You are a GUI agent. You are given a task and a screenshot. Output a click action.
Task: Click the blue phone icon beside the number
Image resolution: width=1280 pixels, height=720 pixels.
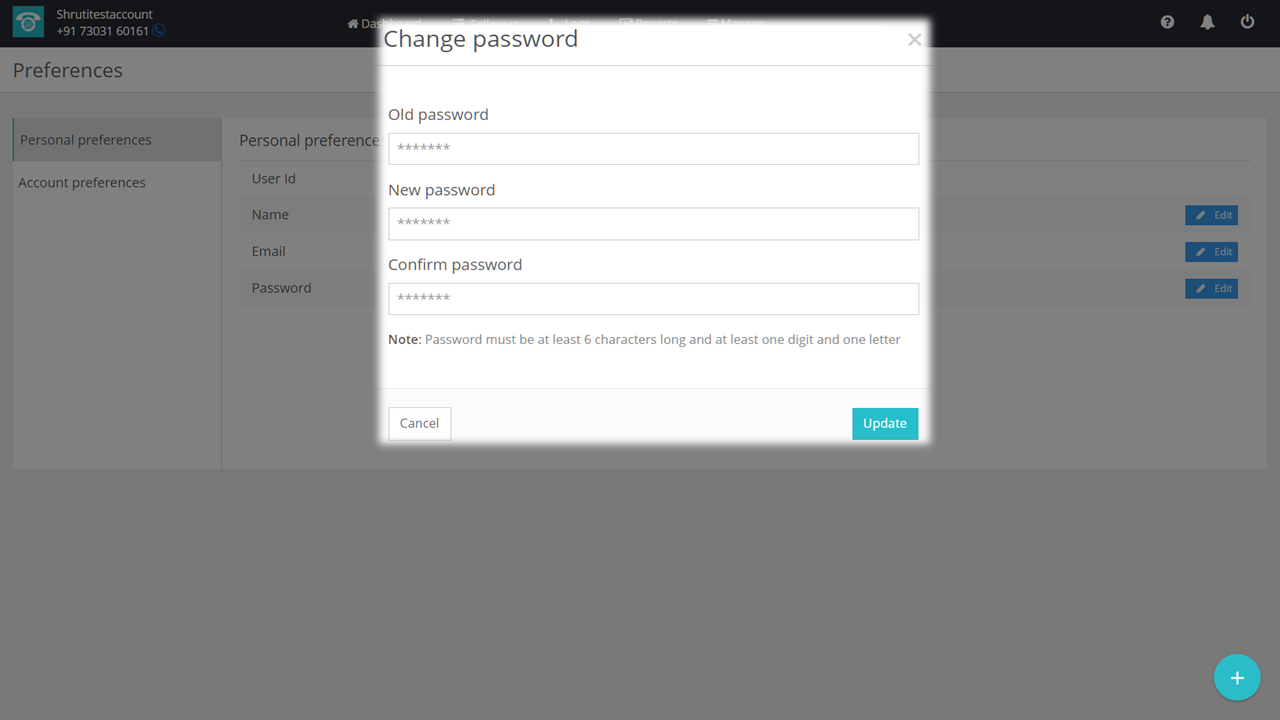click(x=159, y=31)
